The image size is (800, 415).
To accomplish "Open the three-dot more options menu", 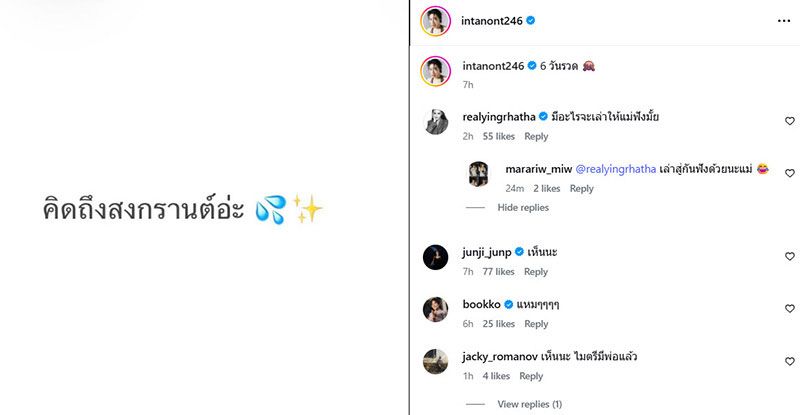I will pyautogui.click(x=783, y=19).
